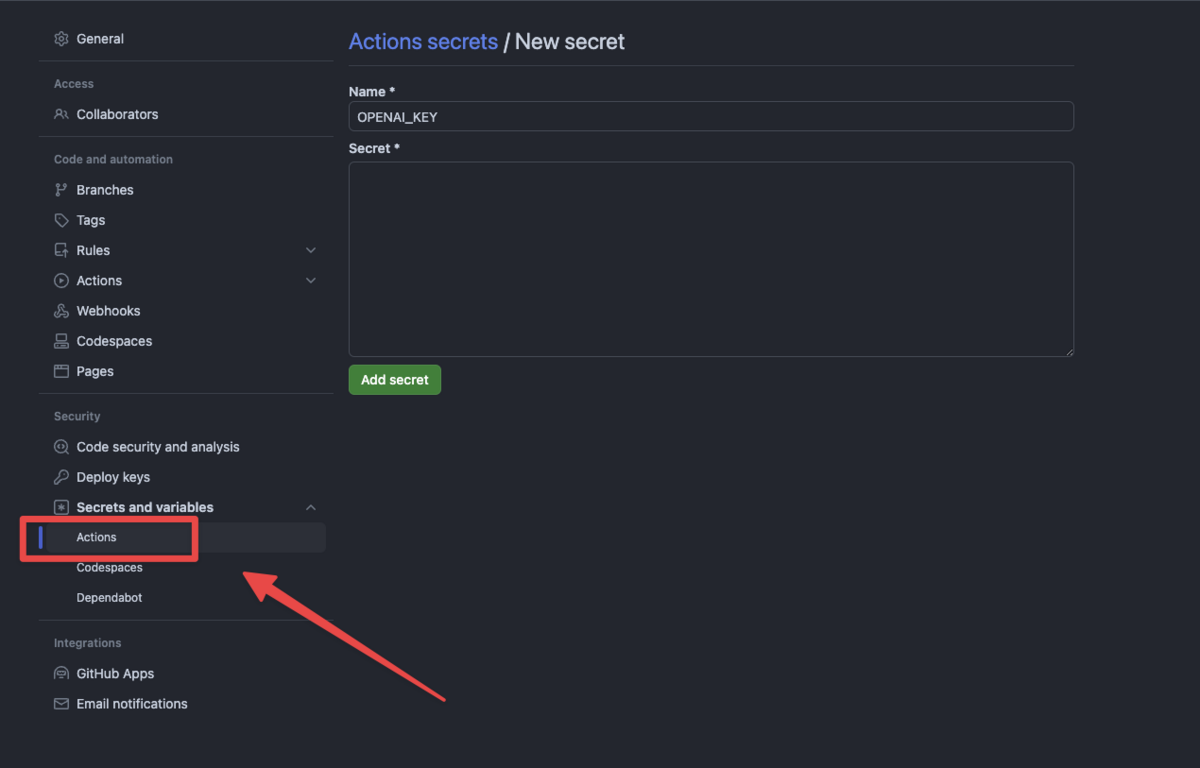Click the Code security and analysis icon

pos(61,446)
